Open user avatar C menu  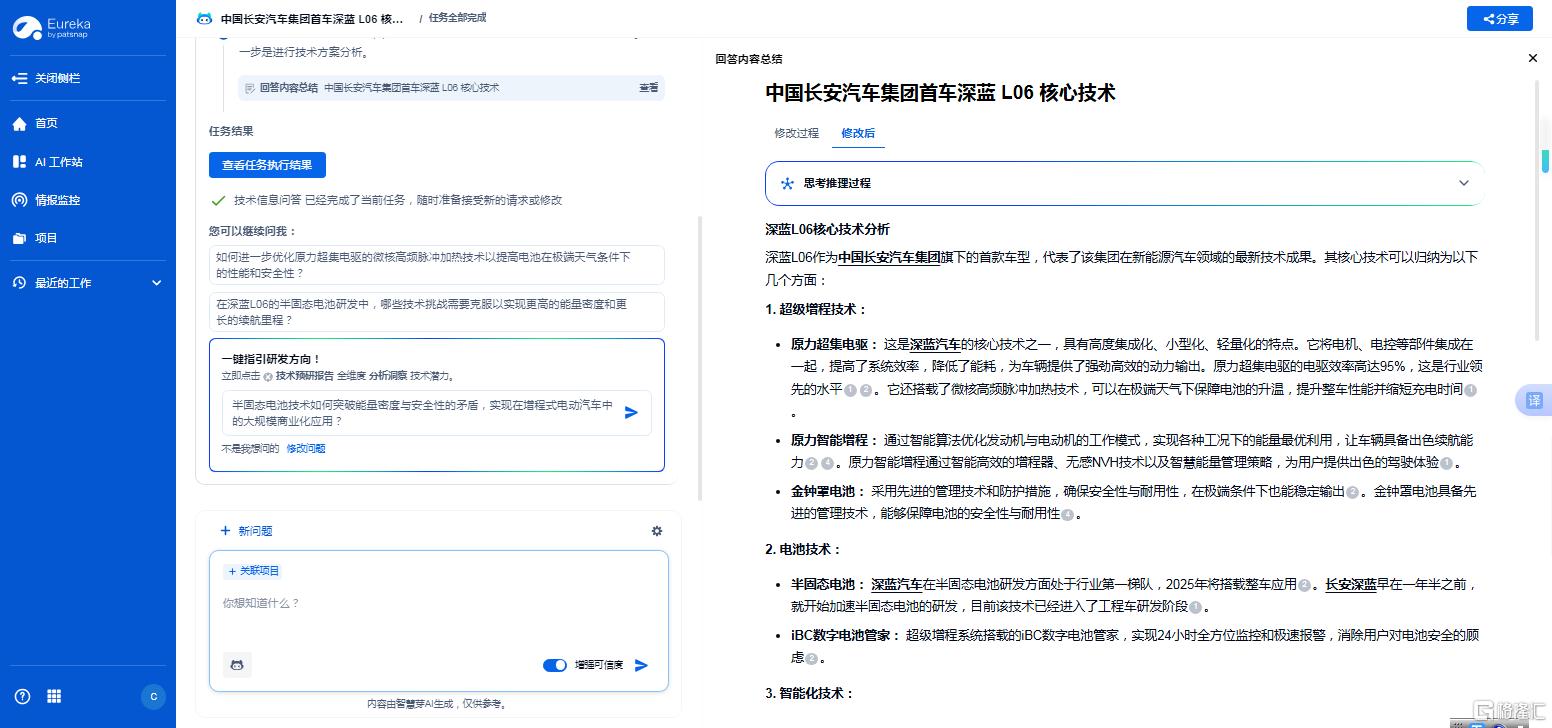153,697
